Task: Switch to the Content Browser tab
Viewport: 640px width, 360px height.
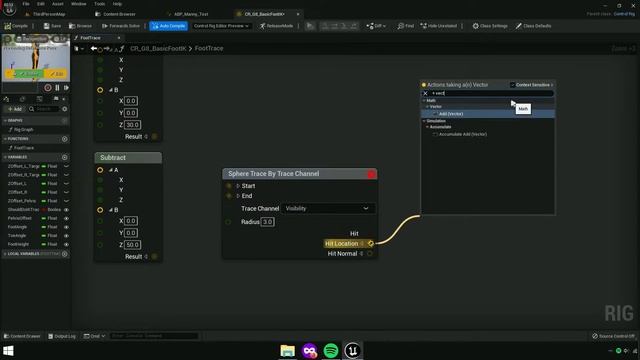Action: pyautogui.click(x=119, y=14)
